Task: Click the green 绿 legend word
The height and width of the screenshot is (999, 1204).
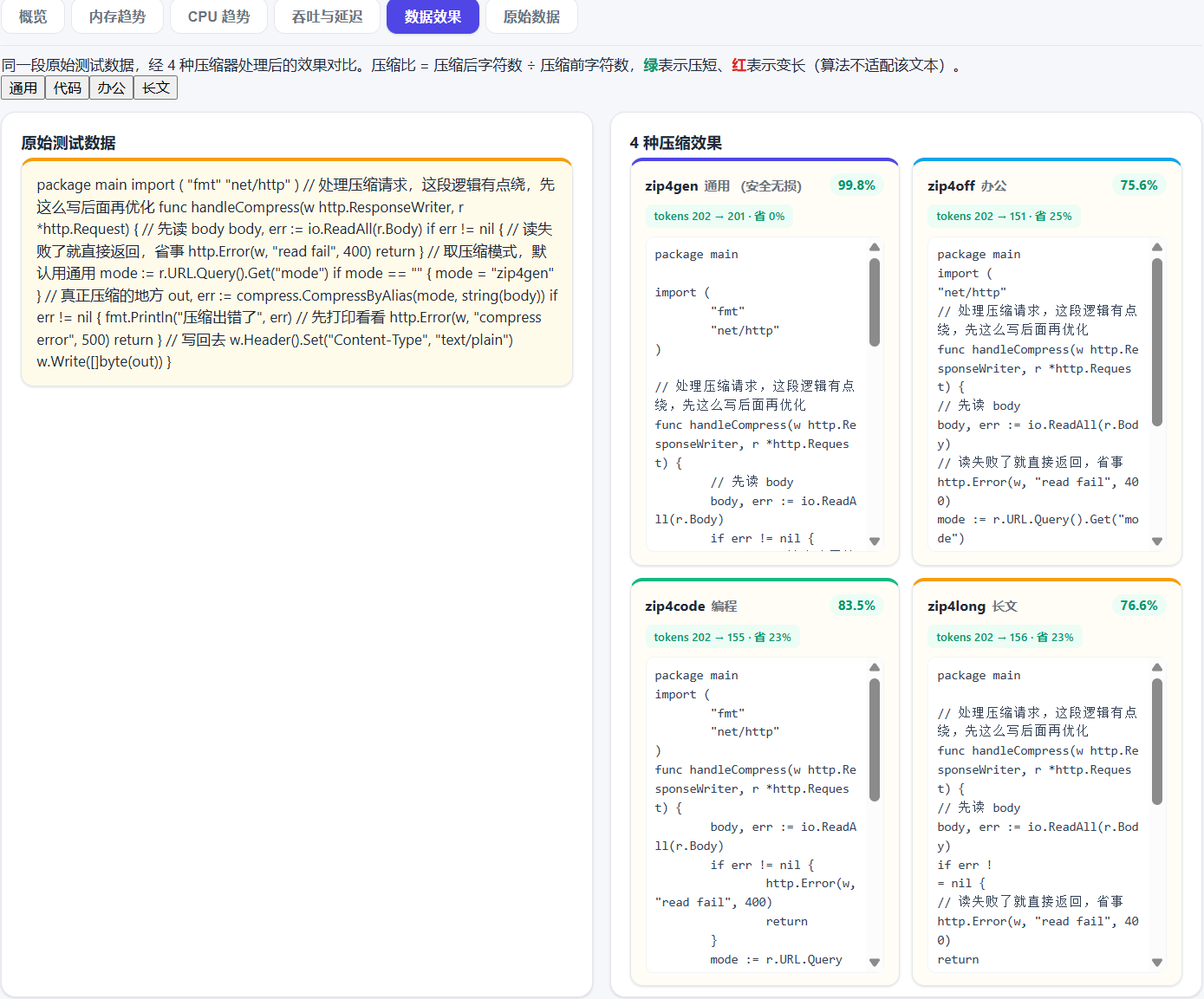Action: coord(650,66)
